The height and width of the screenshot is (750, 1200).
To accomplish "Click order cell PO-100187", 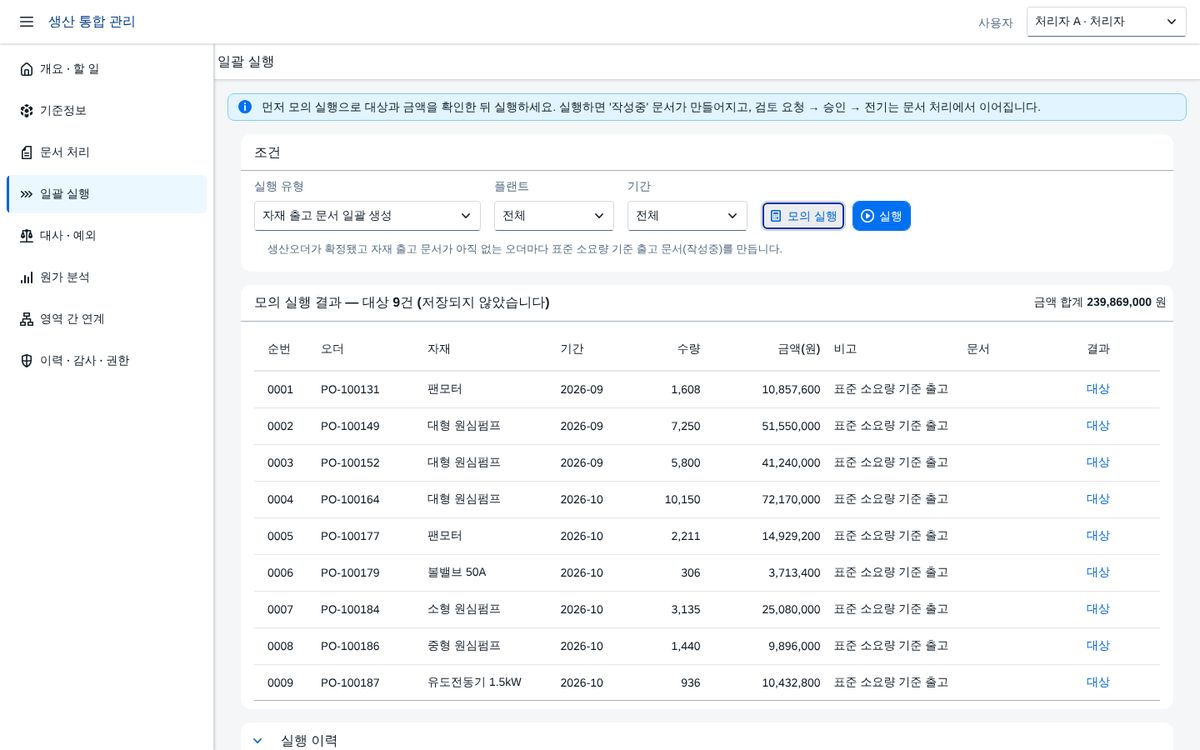I will click(x=350, y=683).
